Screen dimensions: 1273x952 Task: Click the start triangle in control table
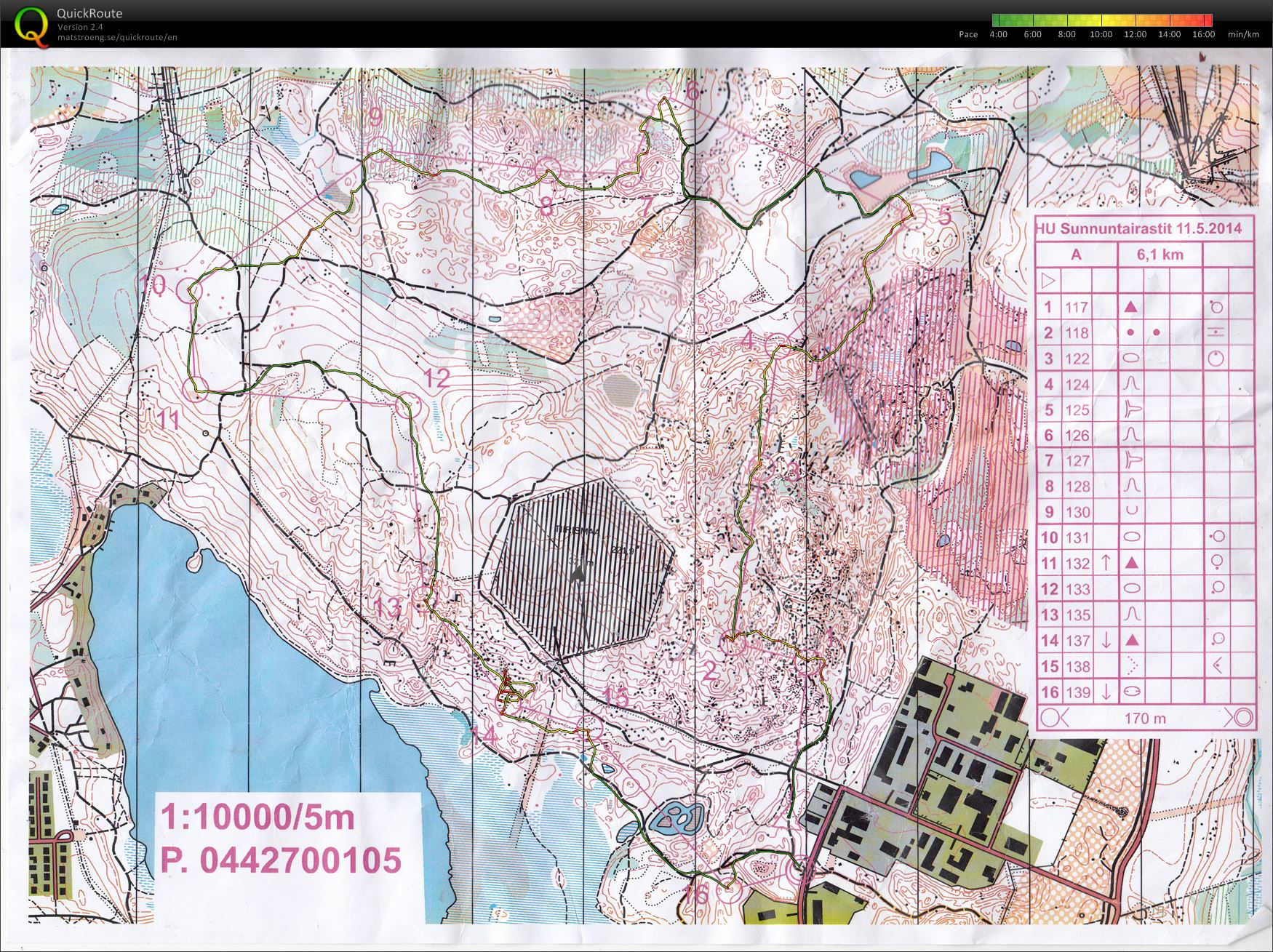pyautogui.click(x=1048, y=280)
